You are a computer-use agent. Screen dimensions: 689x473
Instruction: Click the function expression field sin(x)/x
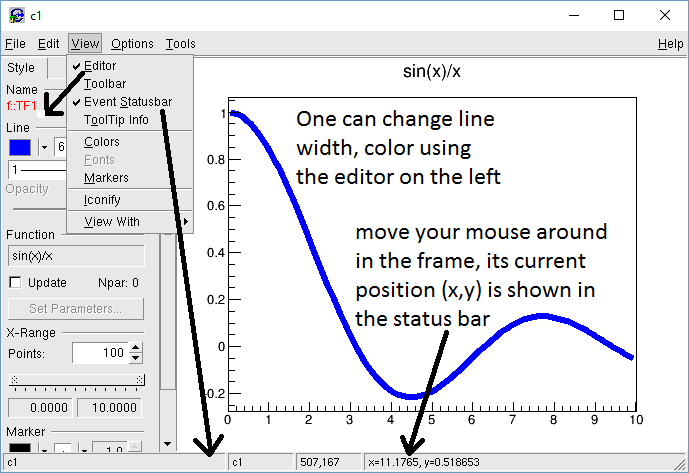pos(76,256)
